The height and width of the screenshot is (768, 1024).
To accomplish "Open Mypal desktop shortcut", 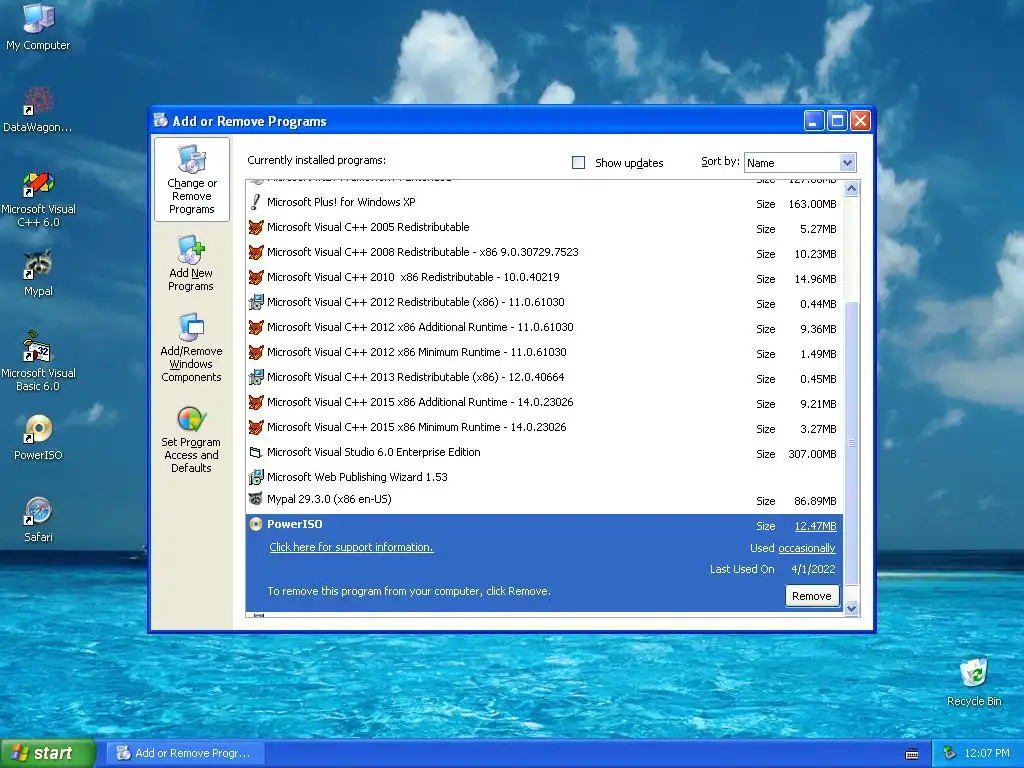I will (38, 272).
